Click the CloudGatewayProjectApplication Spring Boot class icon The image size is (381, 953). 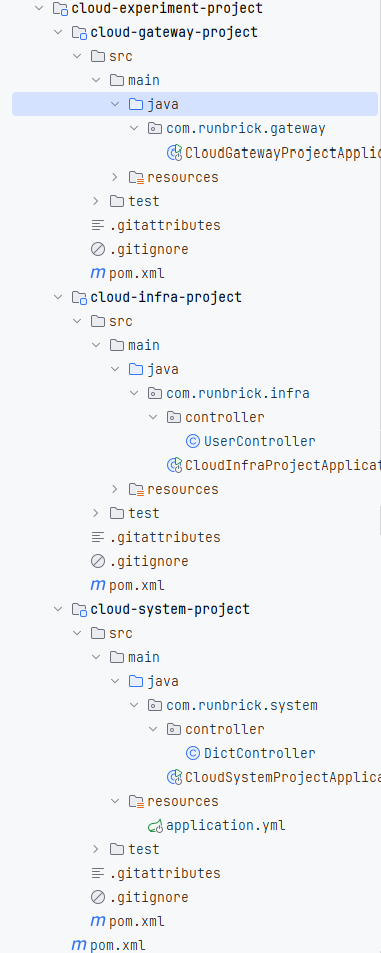(x=174, y=153)
